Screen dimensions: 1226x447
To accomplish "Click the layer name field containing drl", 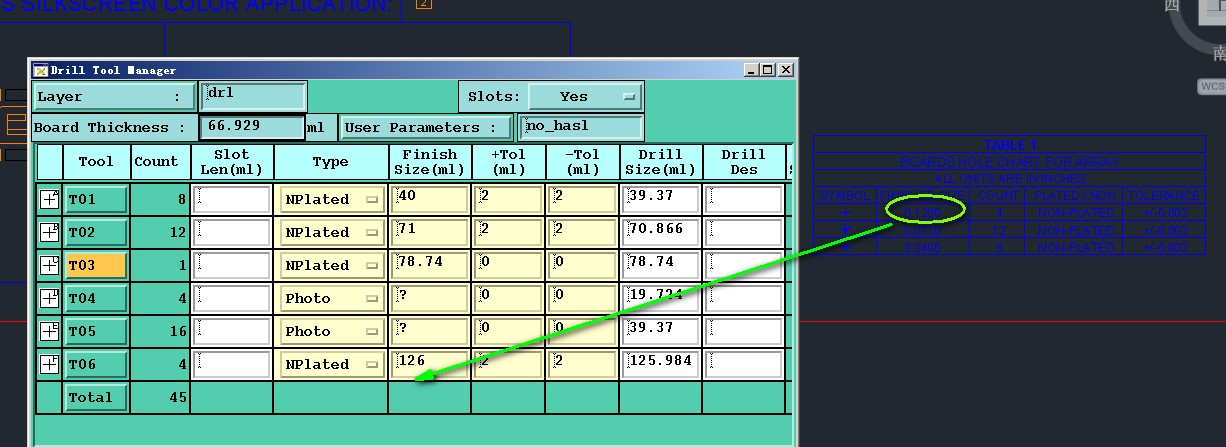I will point(253,97).
